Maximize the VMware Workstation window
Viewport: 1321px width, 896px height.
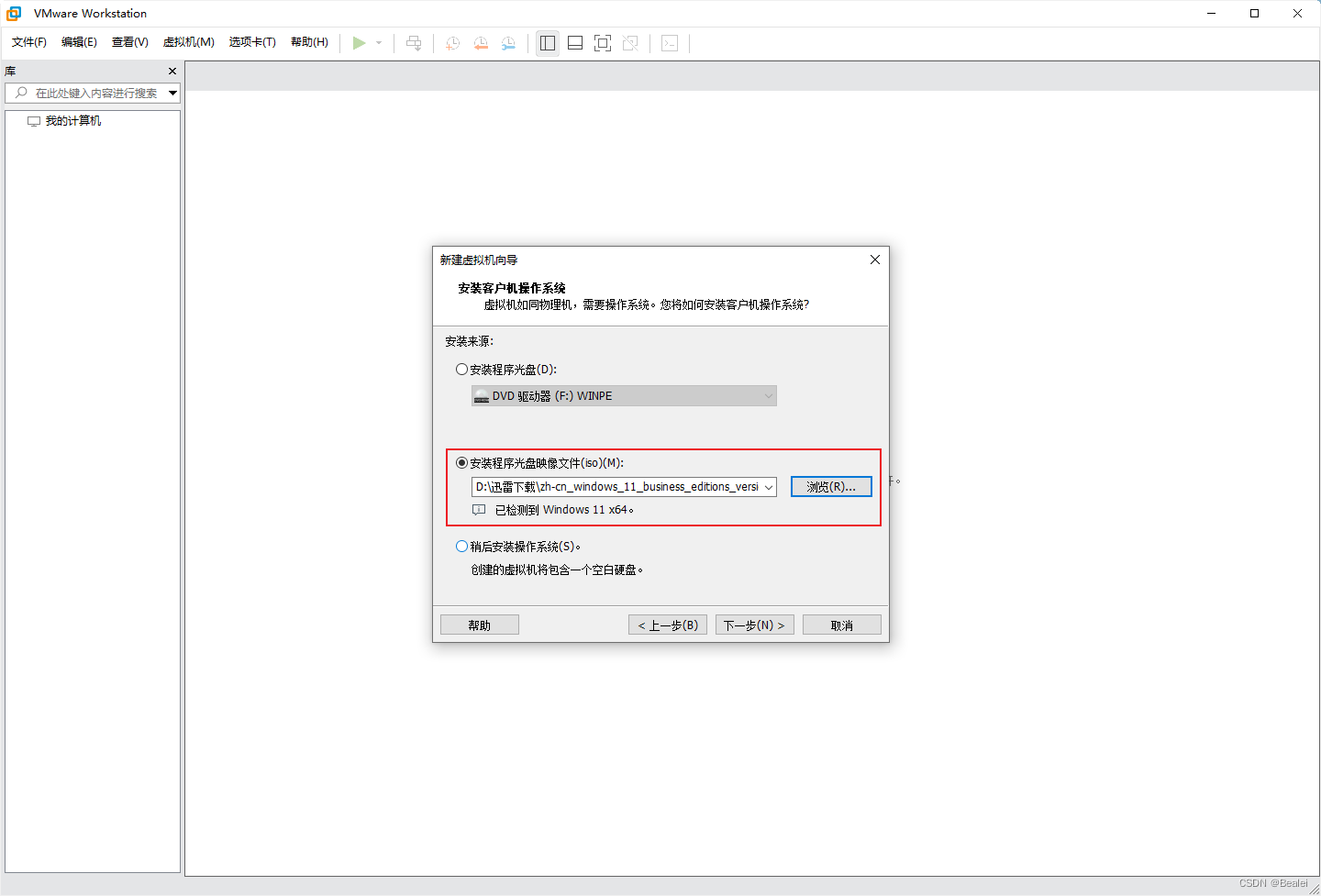tap(1255, 14)
